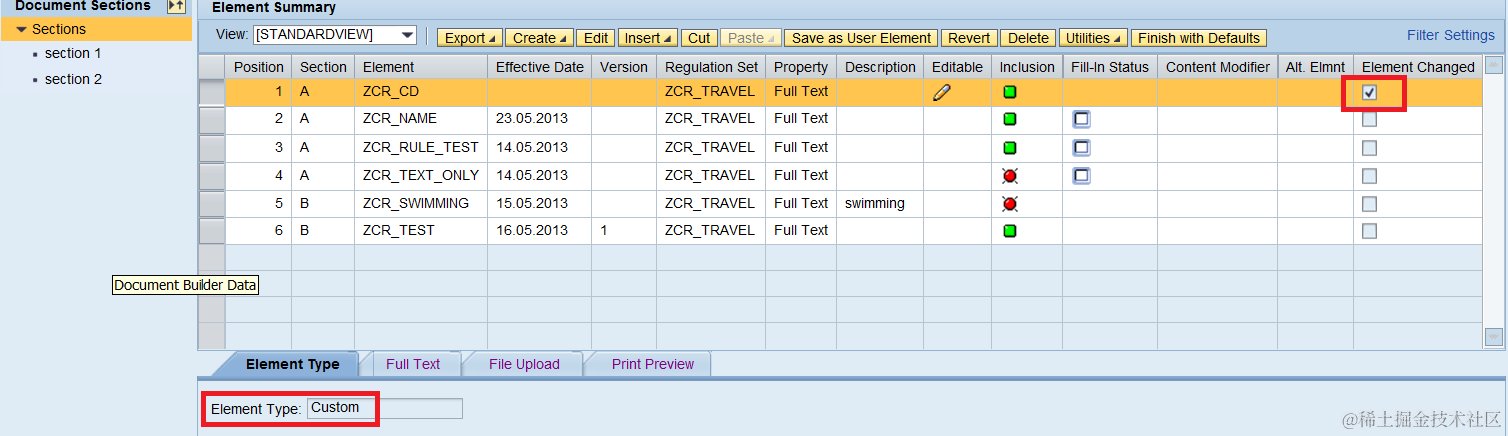Click effective date 23.05.2013 cell
This screenshot has width=1508, height=436.
click(x=540, y=119)
